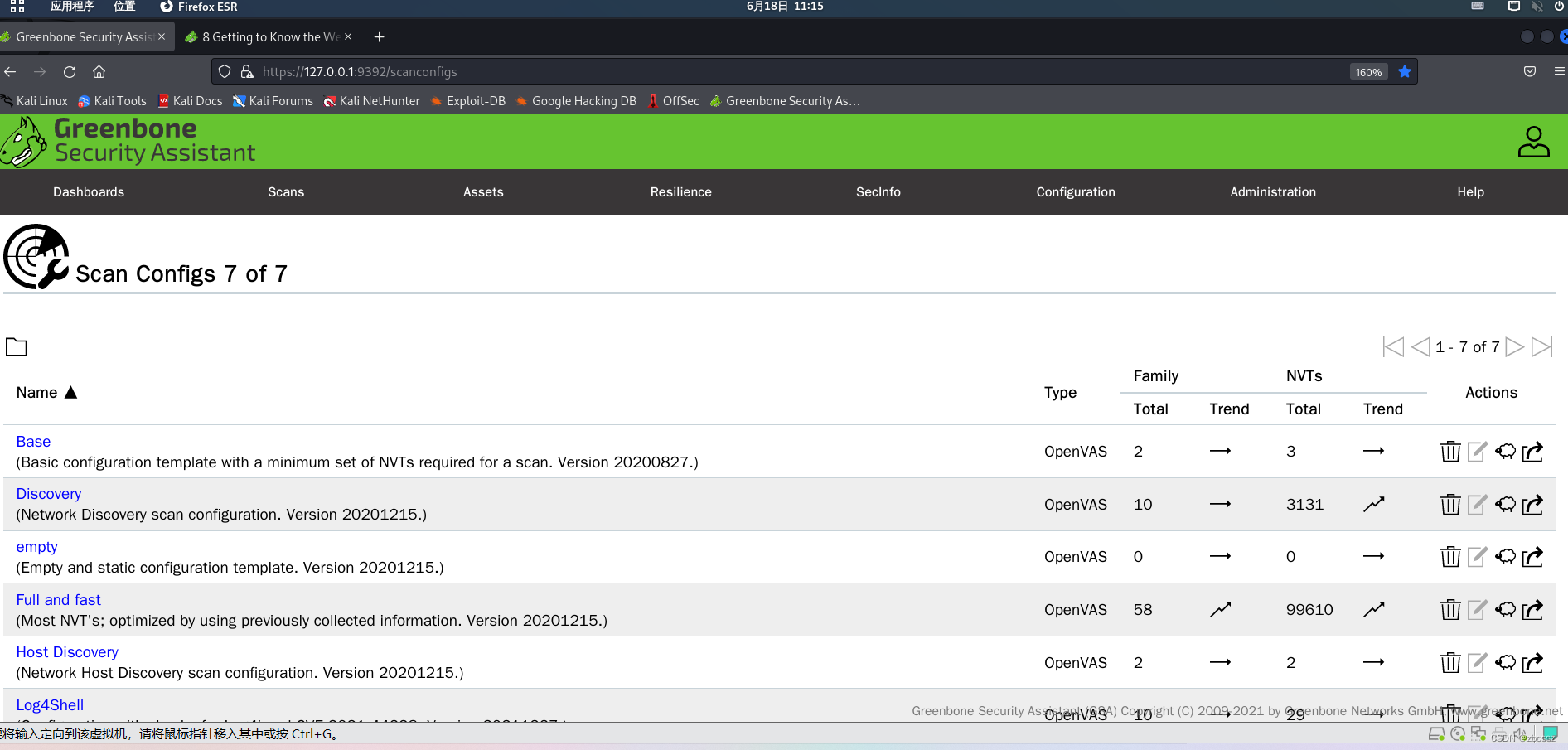Sort table by the Name column header

(46, 393)
